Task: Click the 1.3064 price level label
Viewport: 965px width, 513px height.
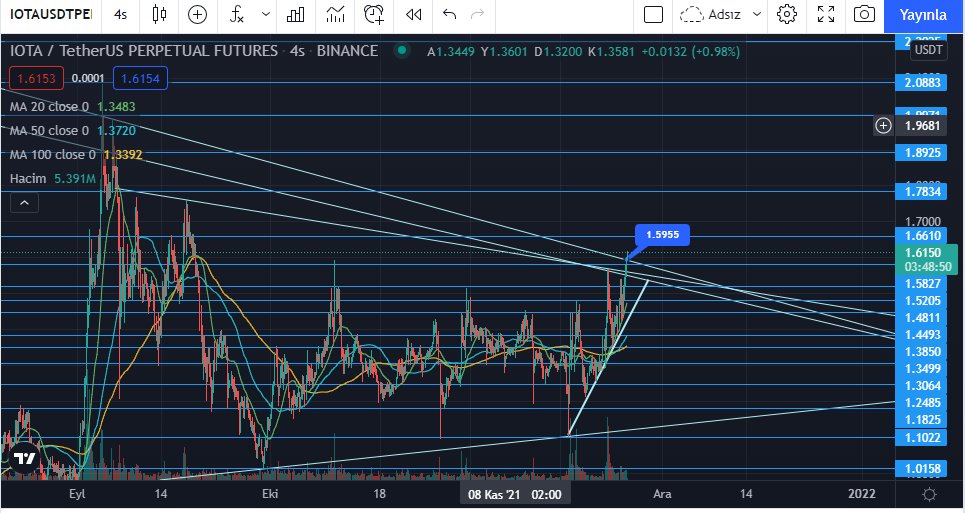Action: (x=922, y=386)
